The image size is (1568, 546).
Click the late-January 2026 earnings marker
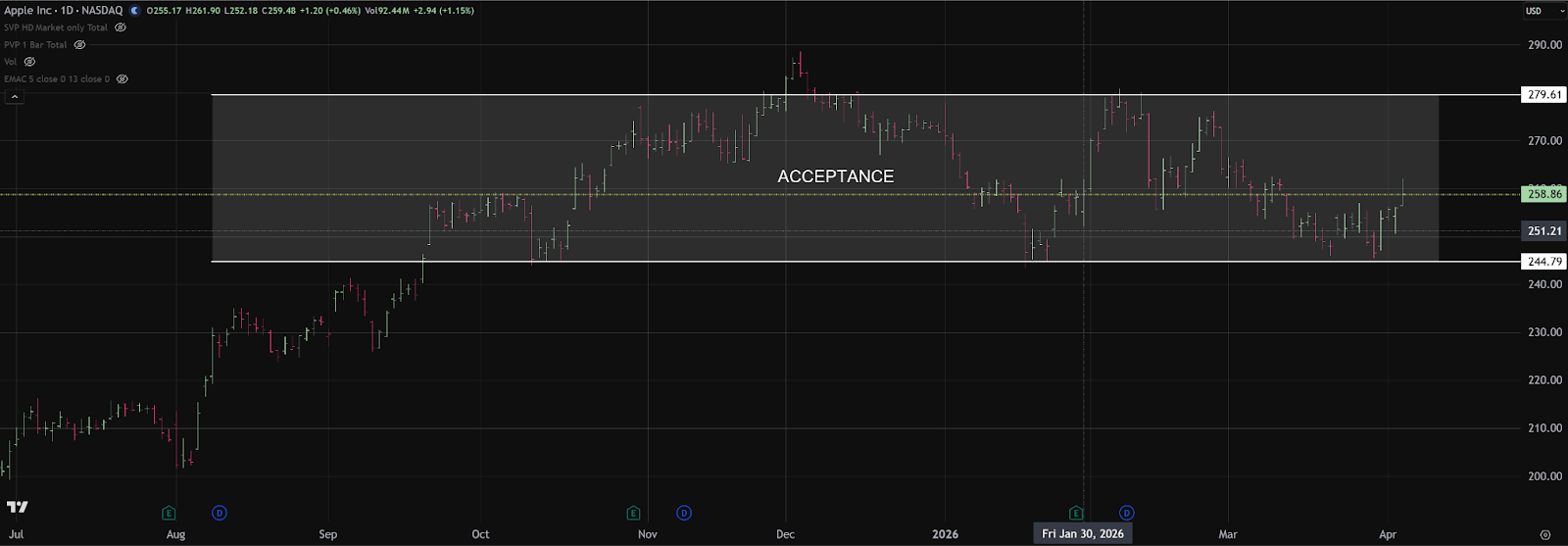coord(1076,513)
